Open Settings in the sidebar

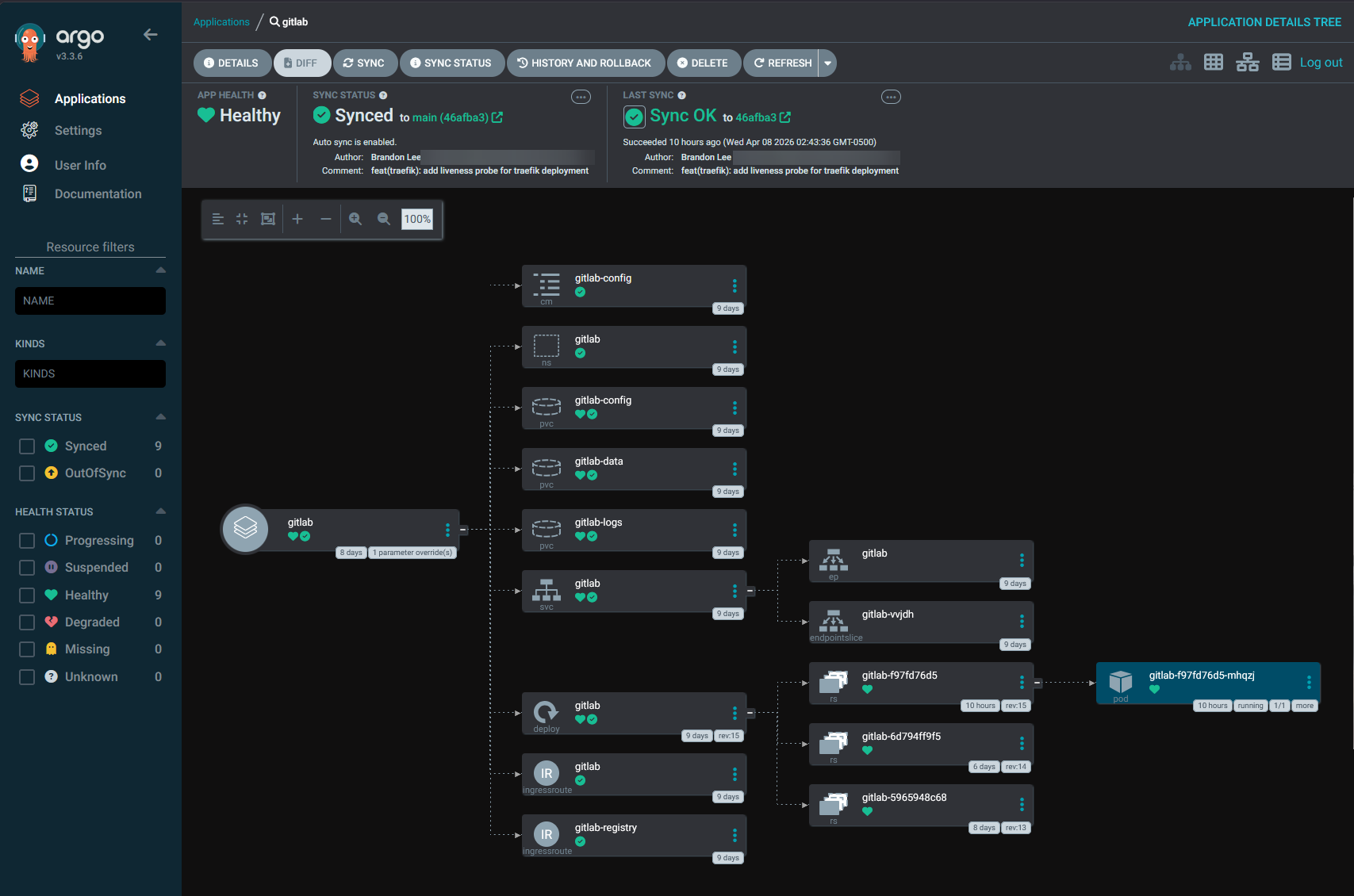point(78,130)
